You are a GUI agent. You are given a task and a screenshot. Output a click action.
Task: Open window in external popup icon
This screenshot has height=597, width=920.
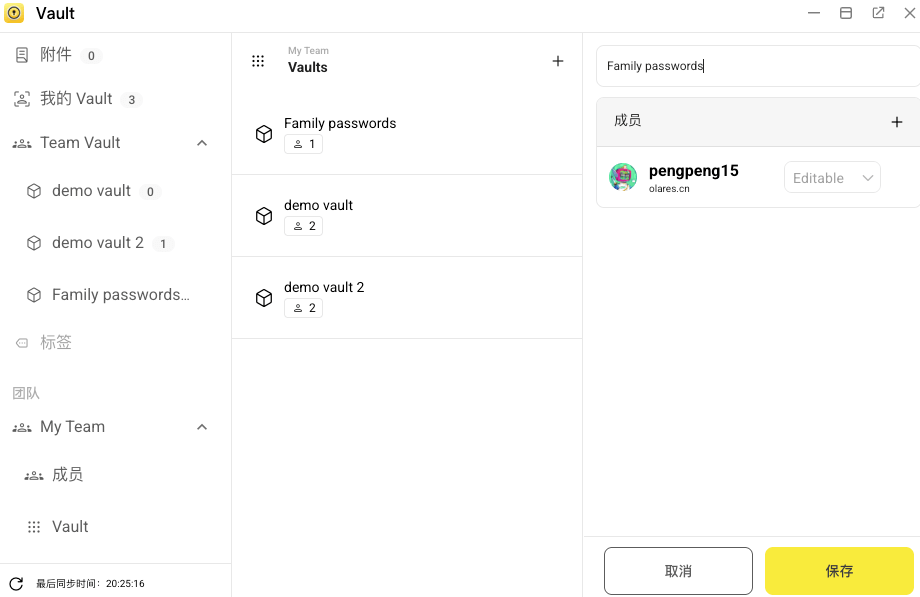click(x=878, y=13)
